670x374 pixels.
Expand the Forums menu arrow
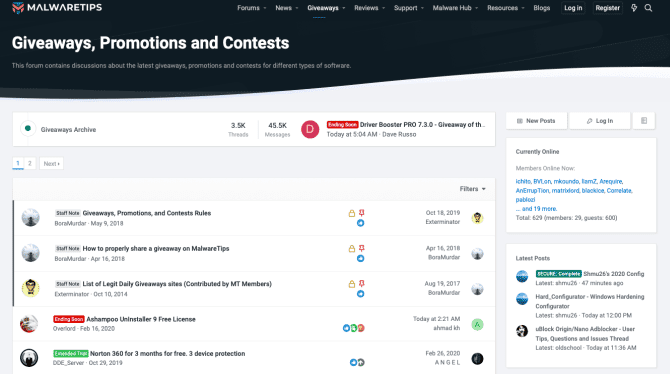tap(265, 8)
